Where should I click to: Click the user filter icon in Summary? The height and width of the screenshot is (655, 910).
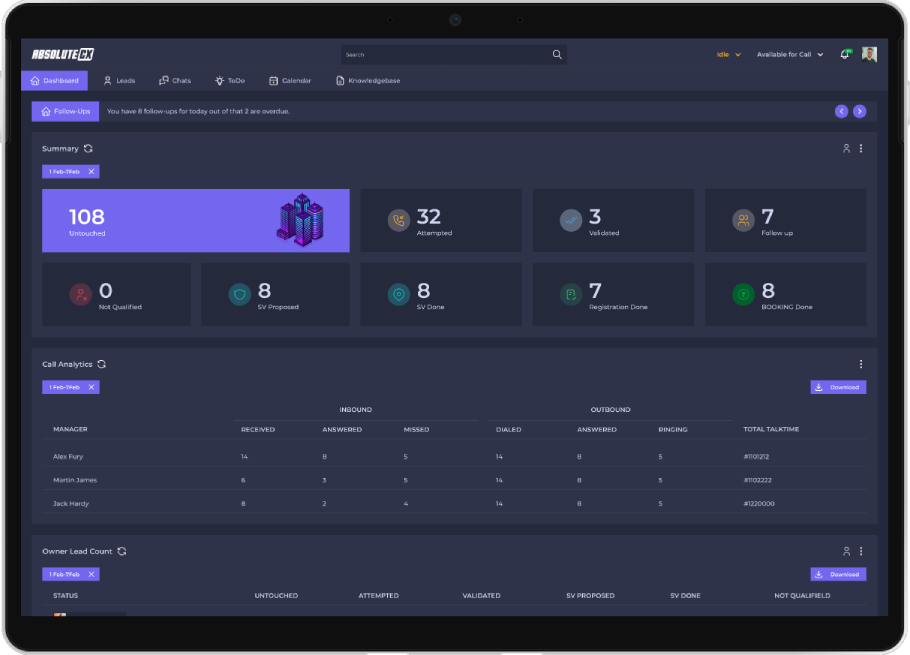click(846, 149)
